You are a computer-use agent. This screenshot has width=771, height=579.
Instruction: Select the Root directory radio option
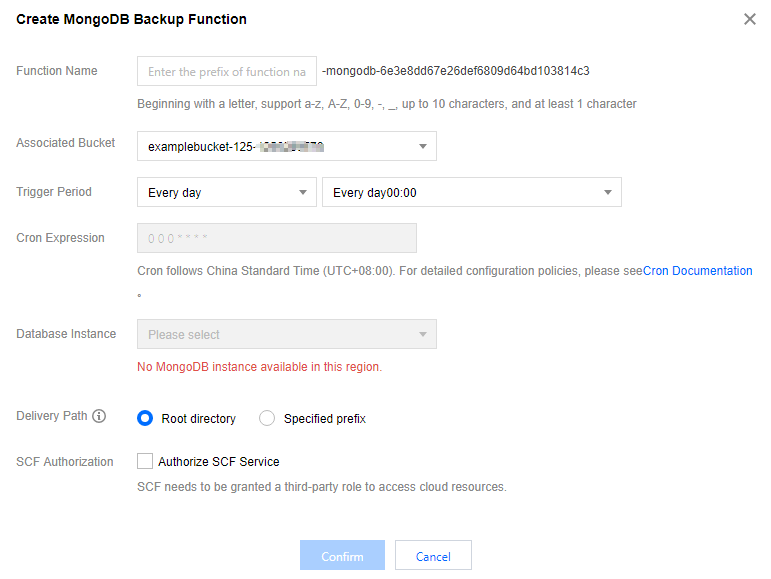[x=145, y=418]
